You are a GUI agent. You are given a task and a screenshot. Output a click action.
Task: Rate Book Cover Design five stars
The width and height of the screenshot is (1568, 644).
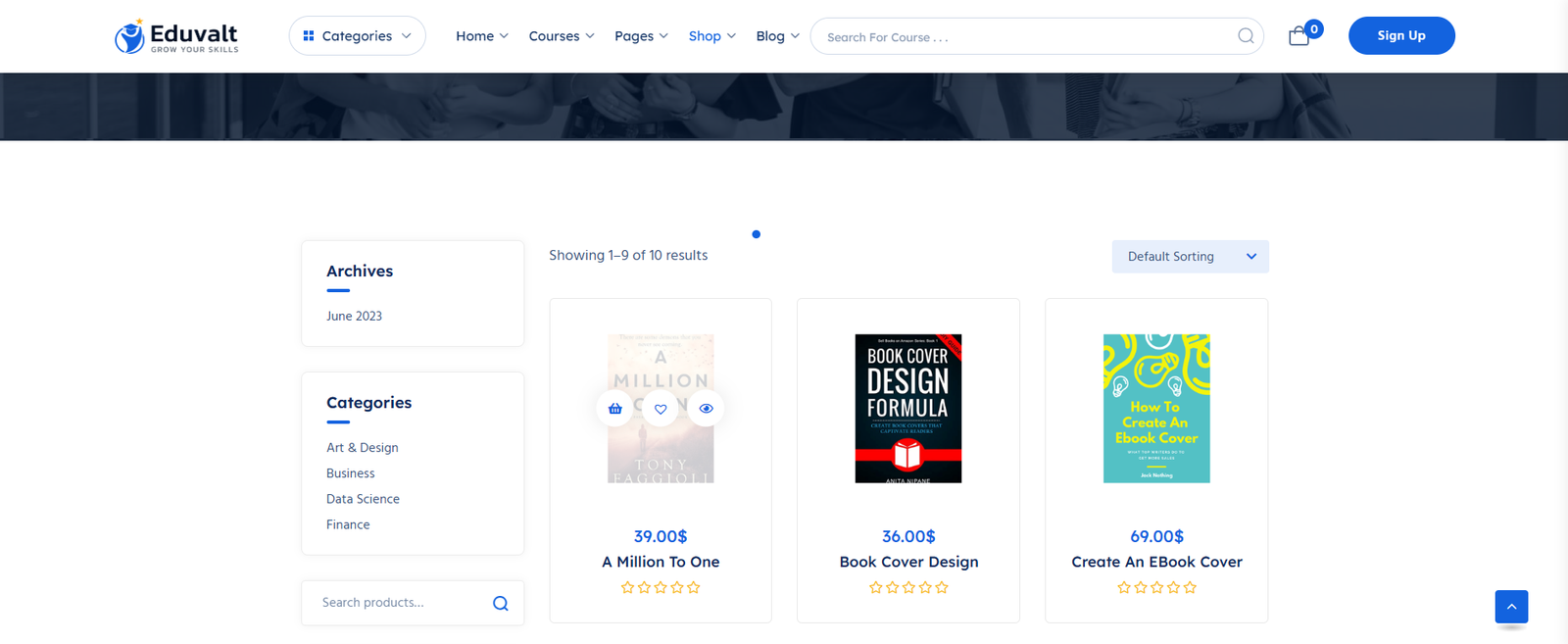coord(942,588)
